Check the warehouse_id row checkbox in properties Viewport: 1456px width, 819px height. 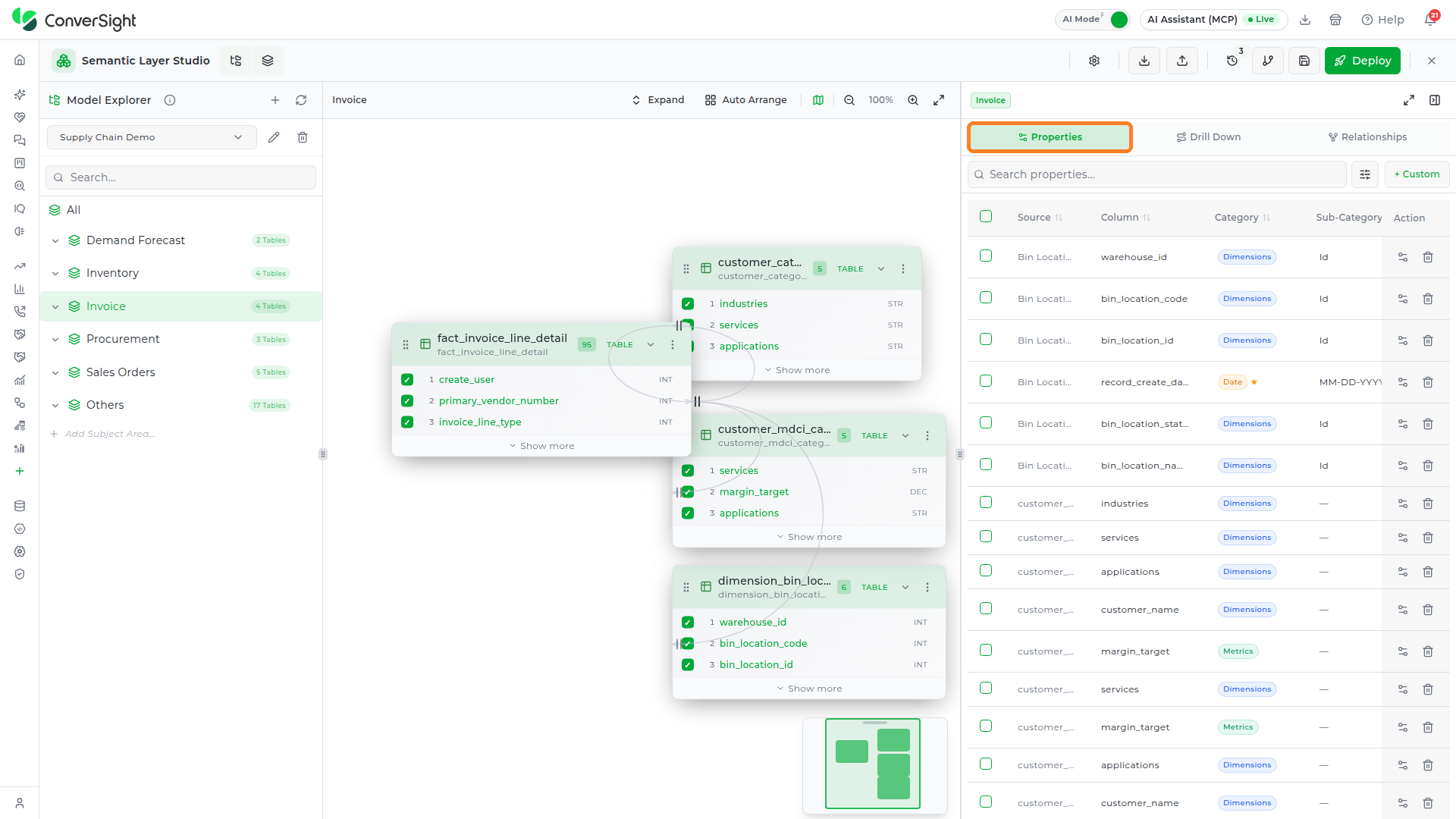pyautogui.click(x=986, y=256)
